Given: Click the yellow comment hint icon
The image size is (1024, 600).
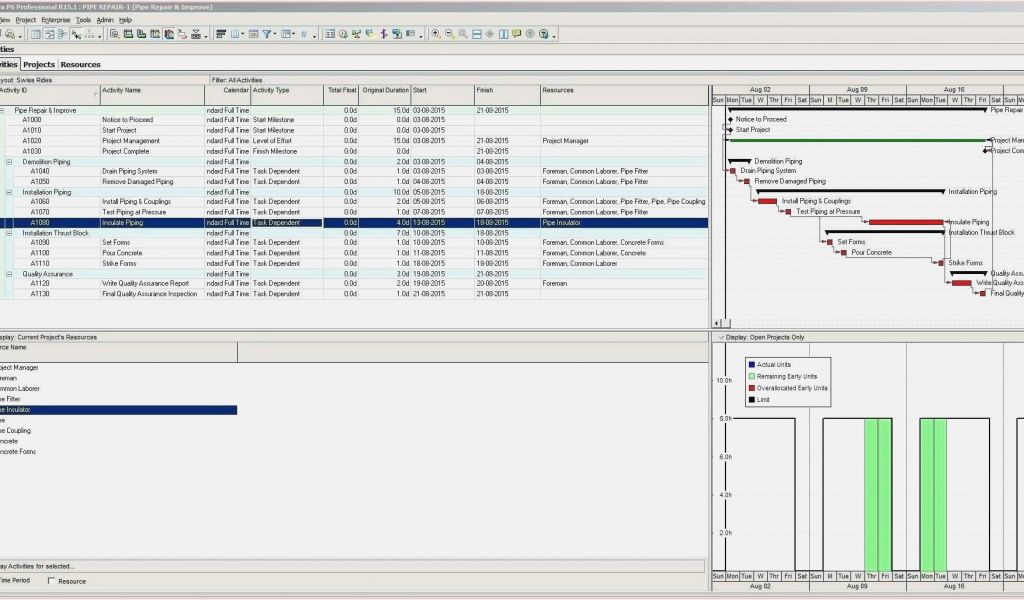Looking at the screenshot, I should point(517,34).
